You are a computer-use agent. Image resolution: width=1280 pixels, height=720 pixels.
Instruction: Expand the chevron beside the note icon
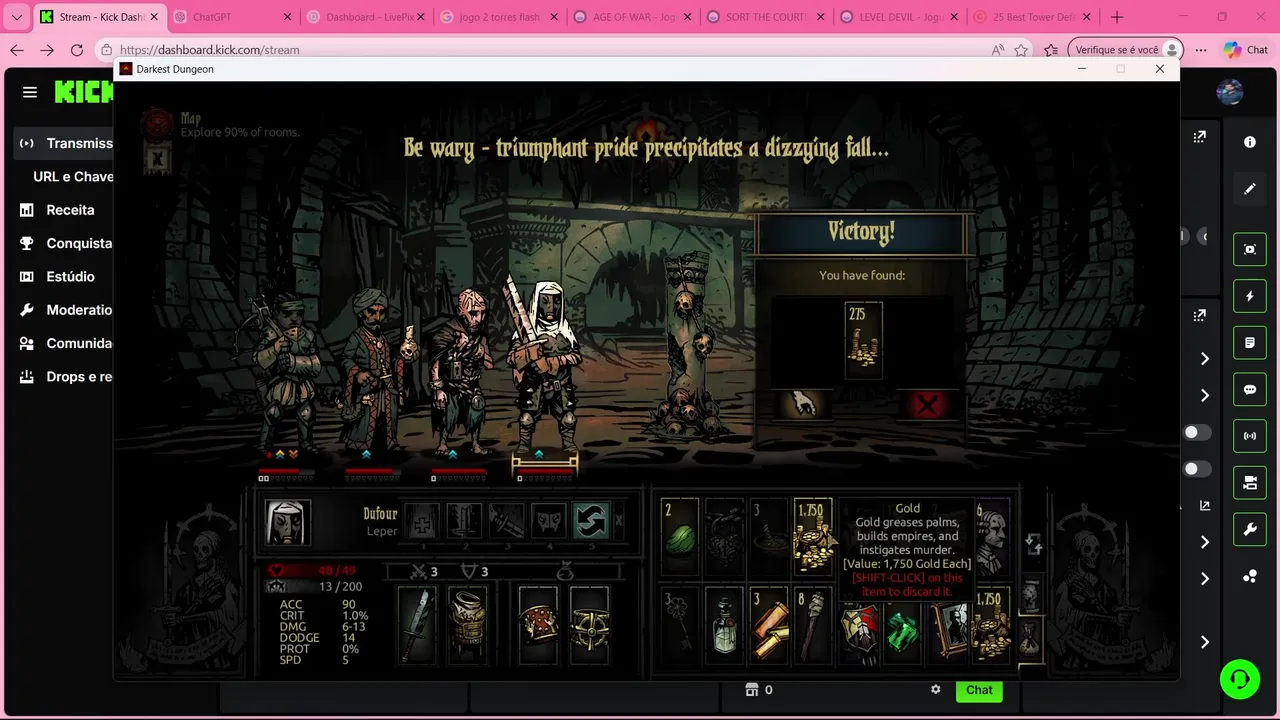(1205, 358)
